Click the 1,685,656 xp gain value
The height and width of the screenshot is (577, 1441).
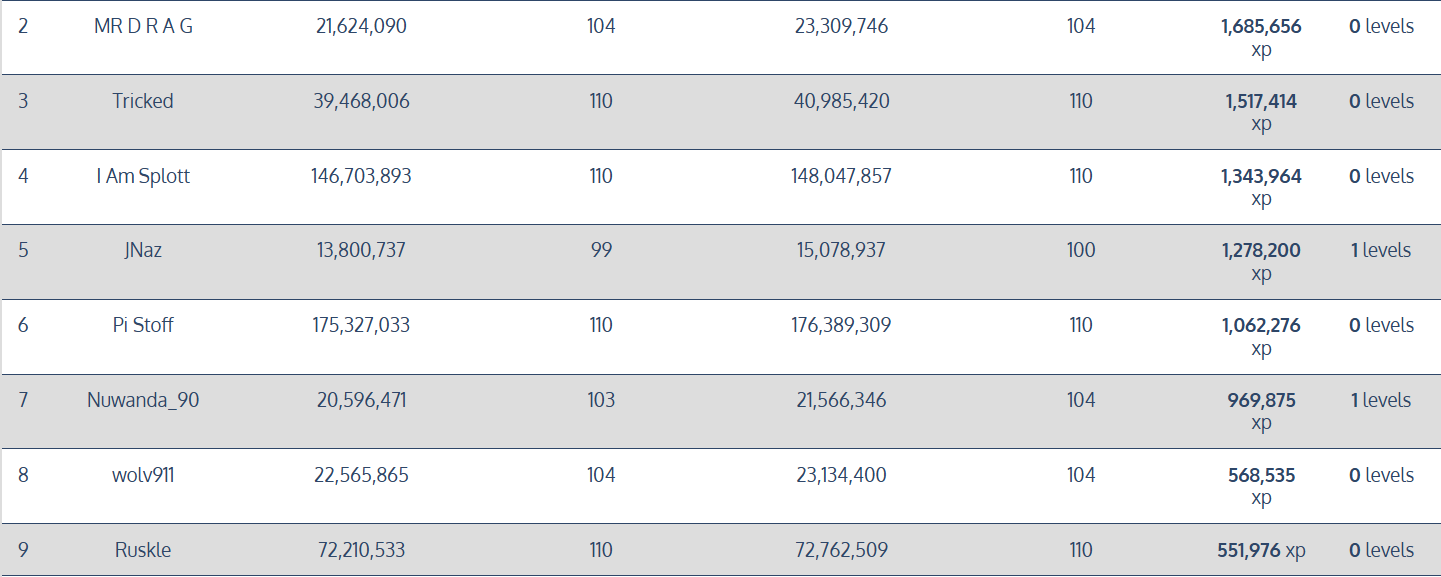(1261, 27)
